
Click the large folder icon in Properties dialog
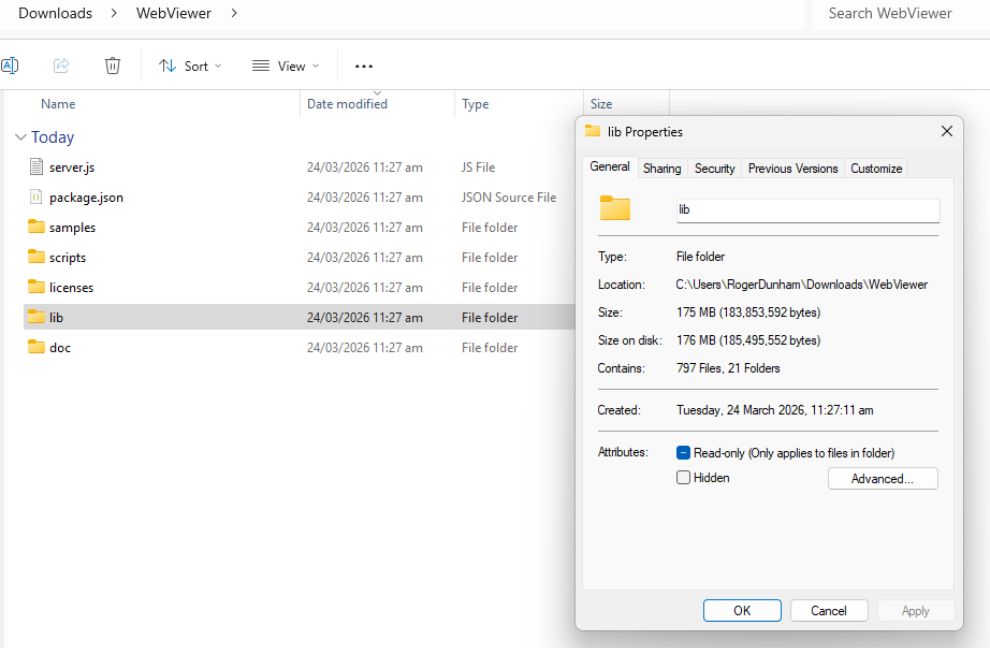coord(615,208)
